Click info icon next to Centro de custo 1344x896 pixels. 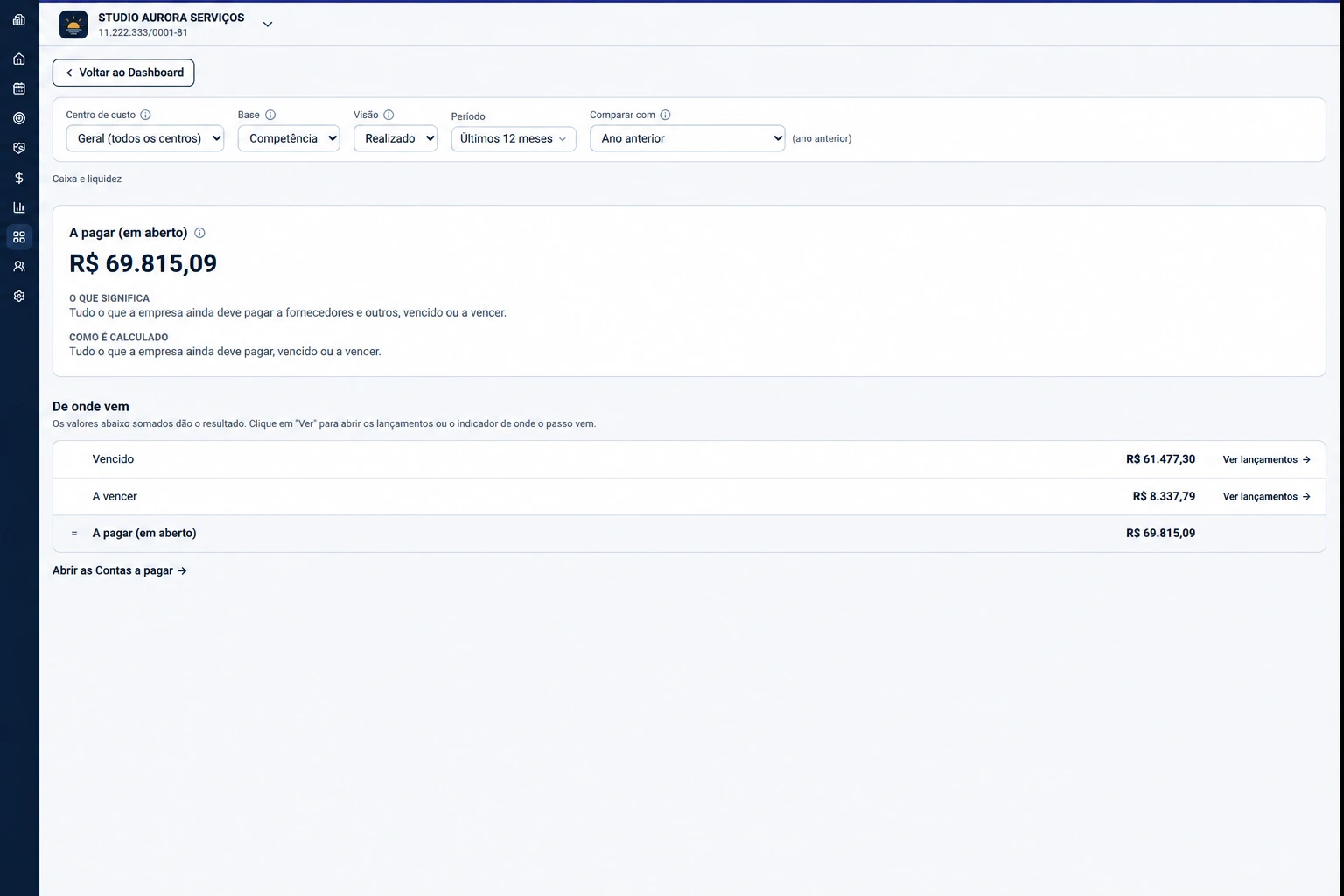pyautogui.click(x=145, y=115)
